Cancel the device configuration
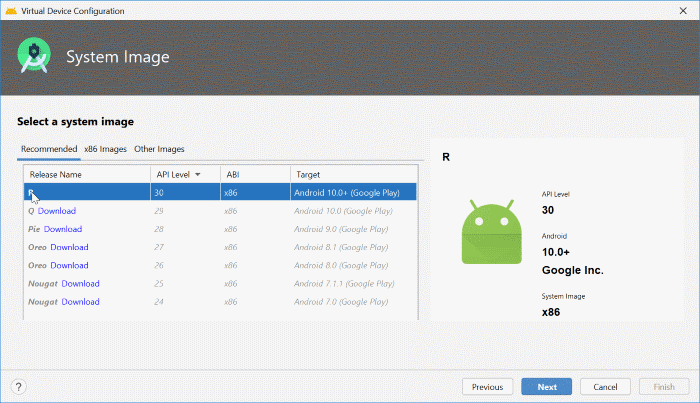This screenshot has width=700, height=403. [x=605, y=387]
